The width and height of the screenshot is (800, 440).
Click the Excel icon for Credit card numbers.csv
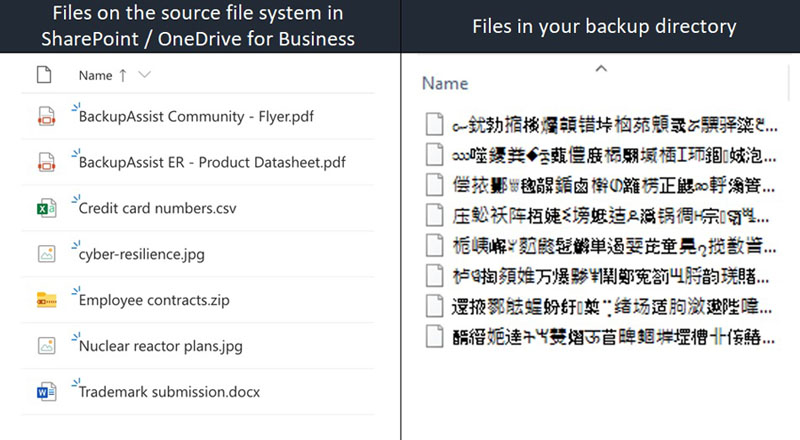click(x=46, y=208)
